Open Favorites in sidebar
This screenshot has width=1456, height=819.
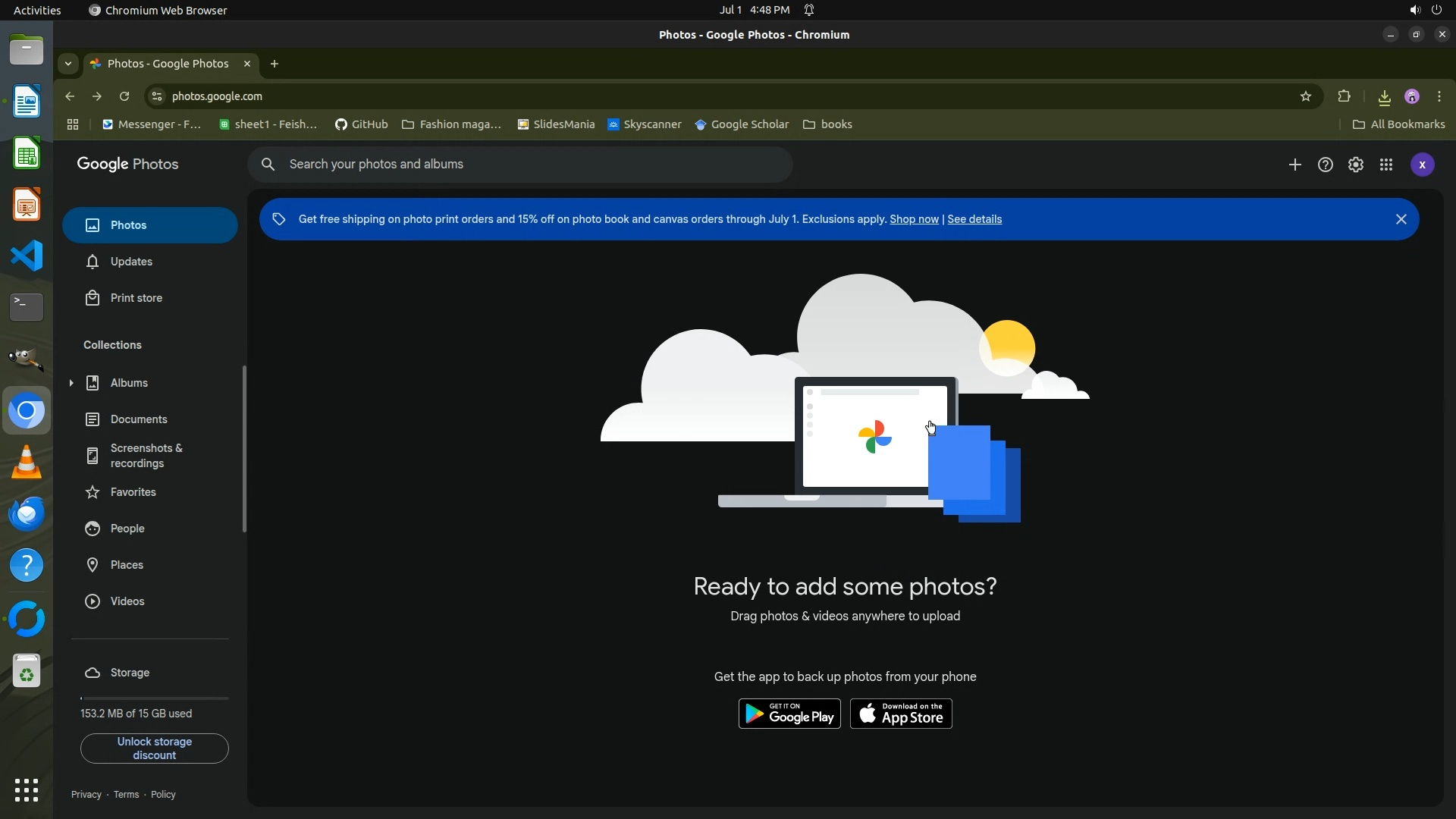tap(133, 492)
